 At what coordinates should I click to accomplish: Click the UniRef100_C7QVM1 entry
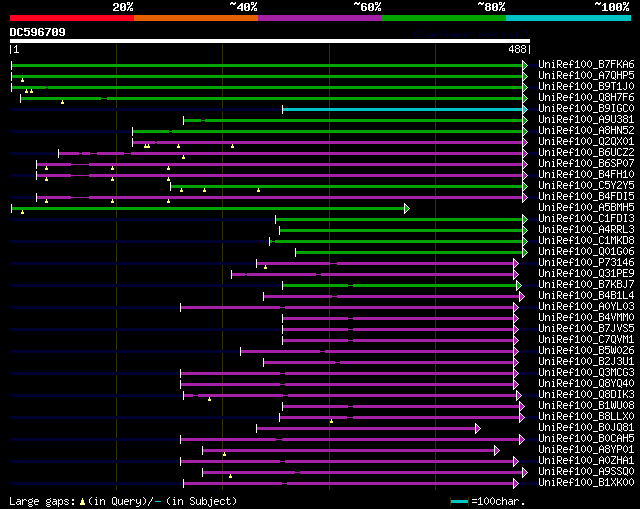point(586,340)
